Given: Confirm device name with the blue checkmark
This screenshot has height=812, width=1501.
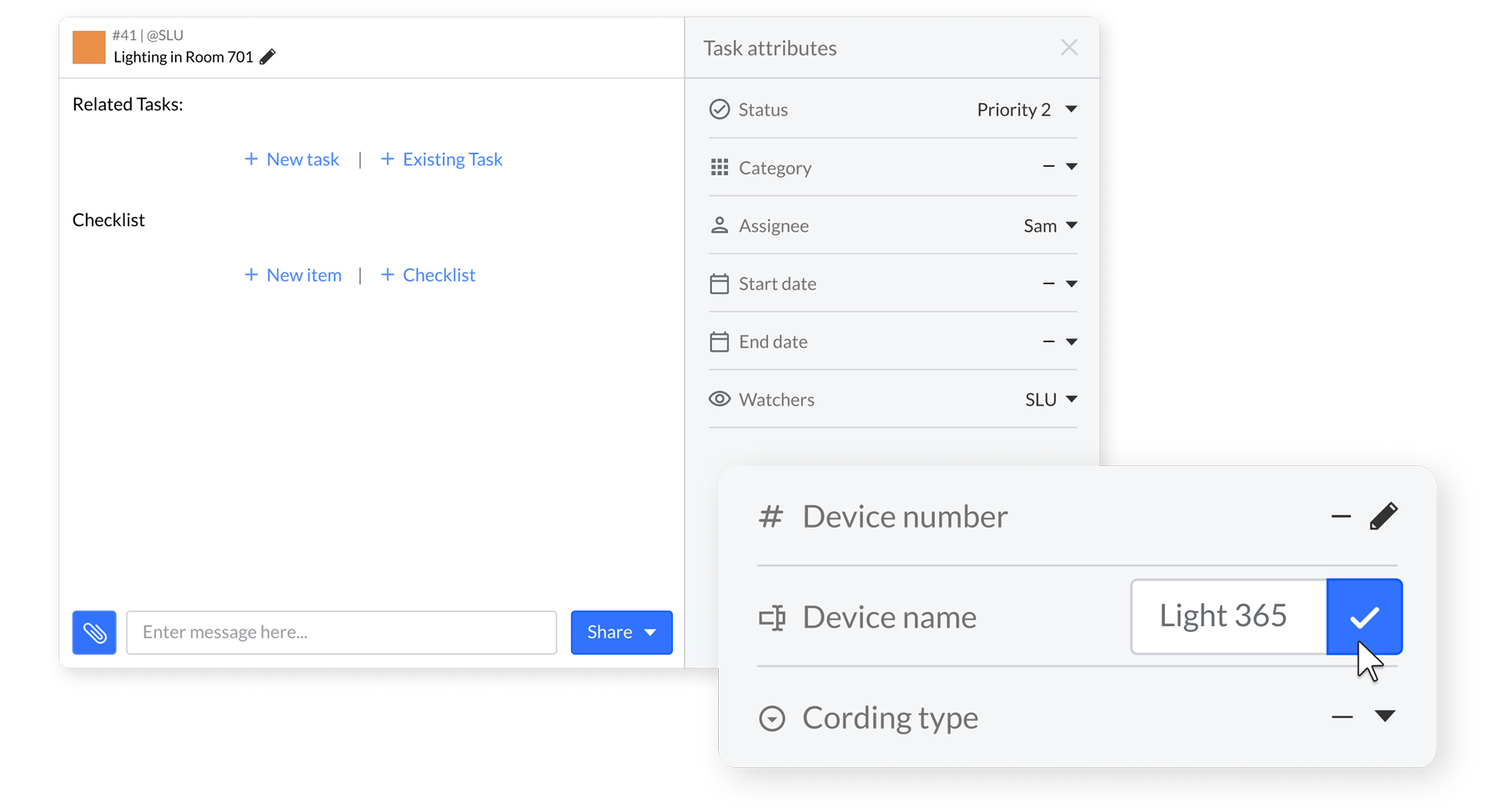Looking at the screenshot, I should tap(1364, 617).
